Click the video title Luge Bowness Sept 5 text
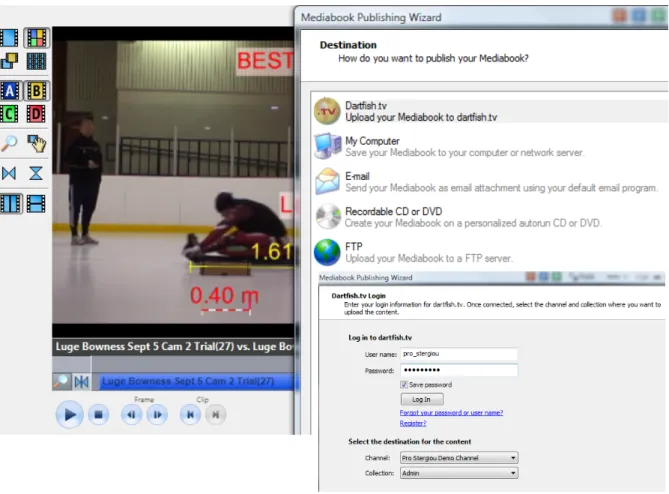The width and height of the screenshot is (669, 494). [174, 346]
